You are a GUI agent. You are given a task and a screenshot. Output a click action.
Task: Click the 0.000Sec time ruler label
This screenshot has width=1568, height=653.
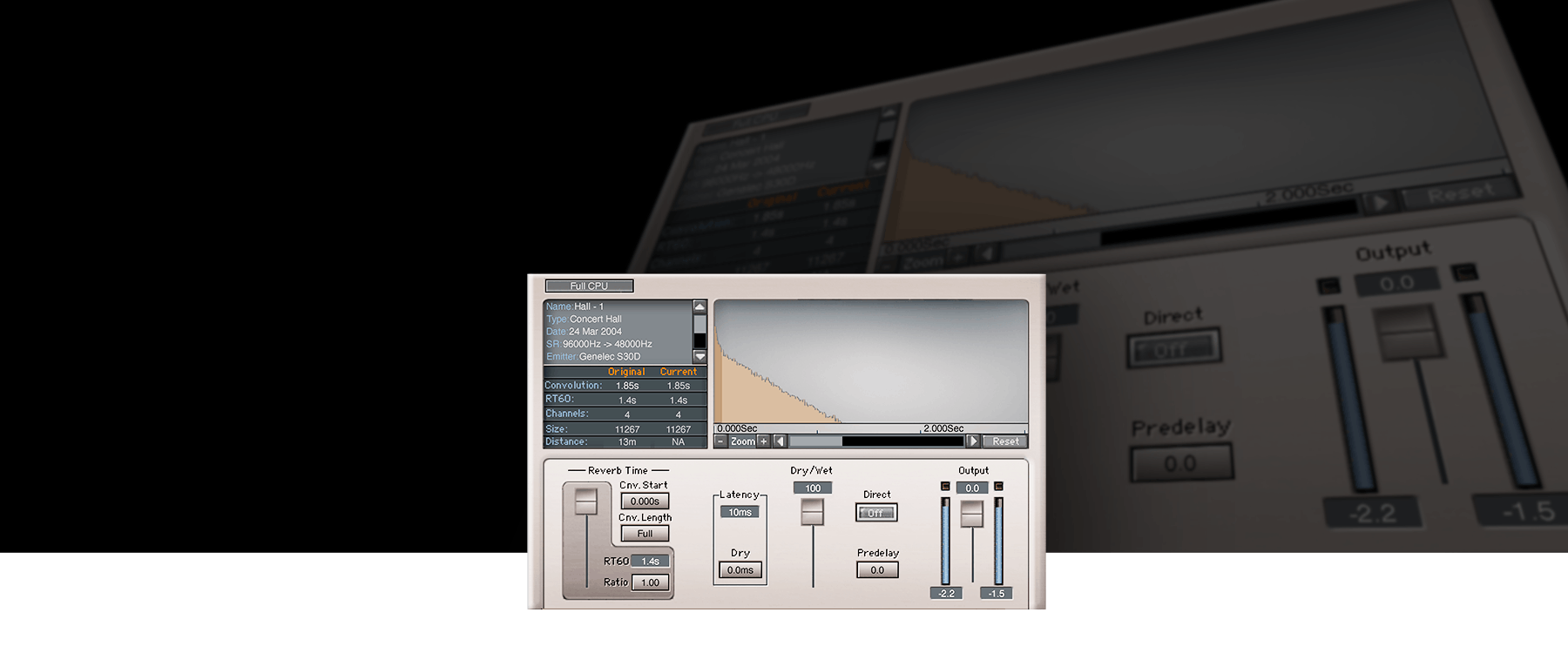[x=737, y=428]
